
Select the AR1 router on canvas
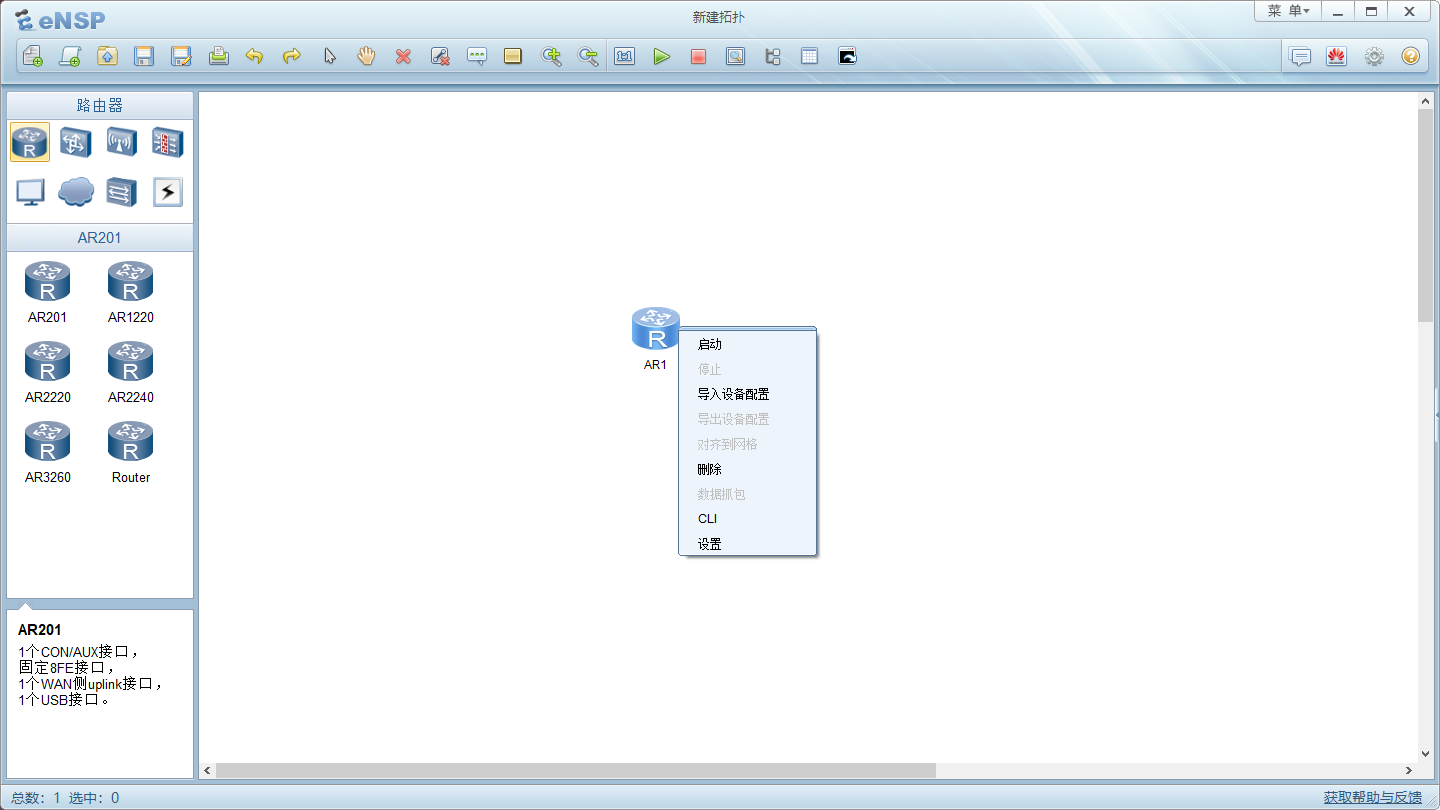tap(656, 329)
